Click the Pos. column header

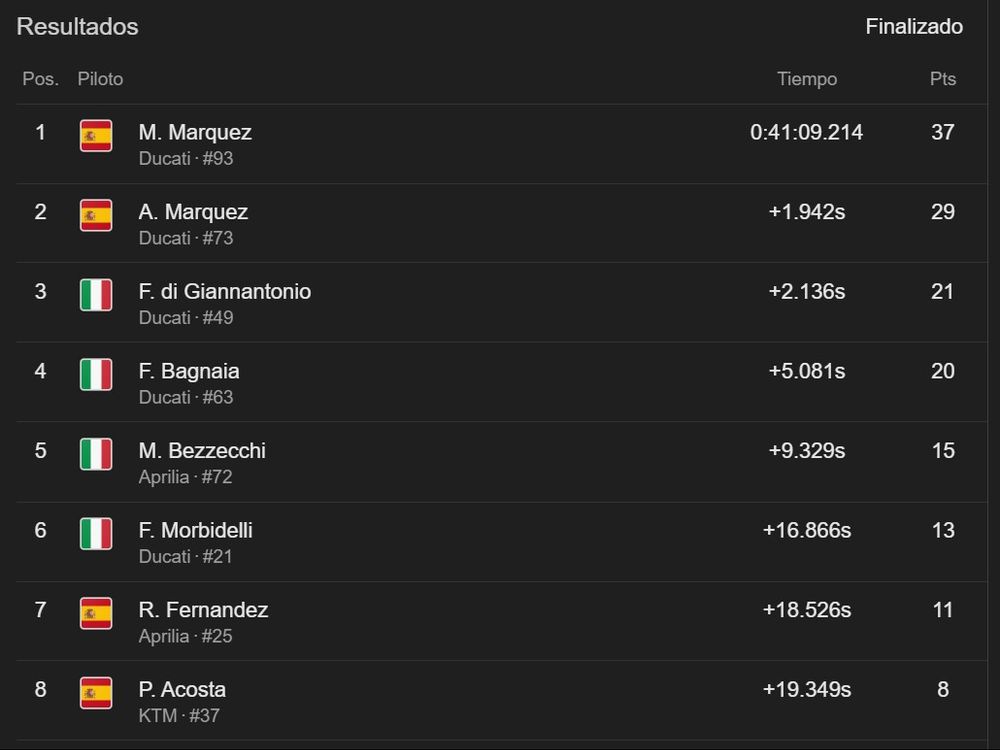click(41, 79)
